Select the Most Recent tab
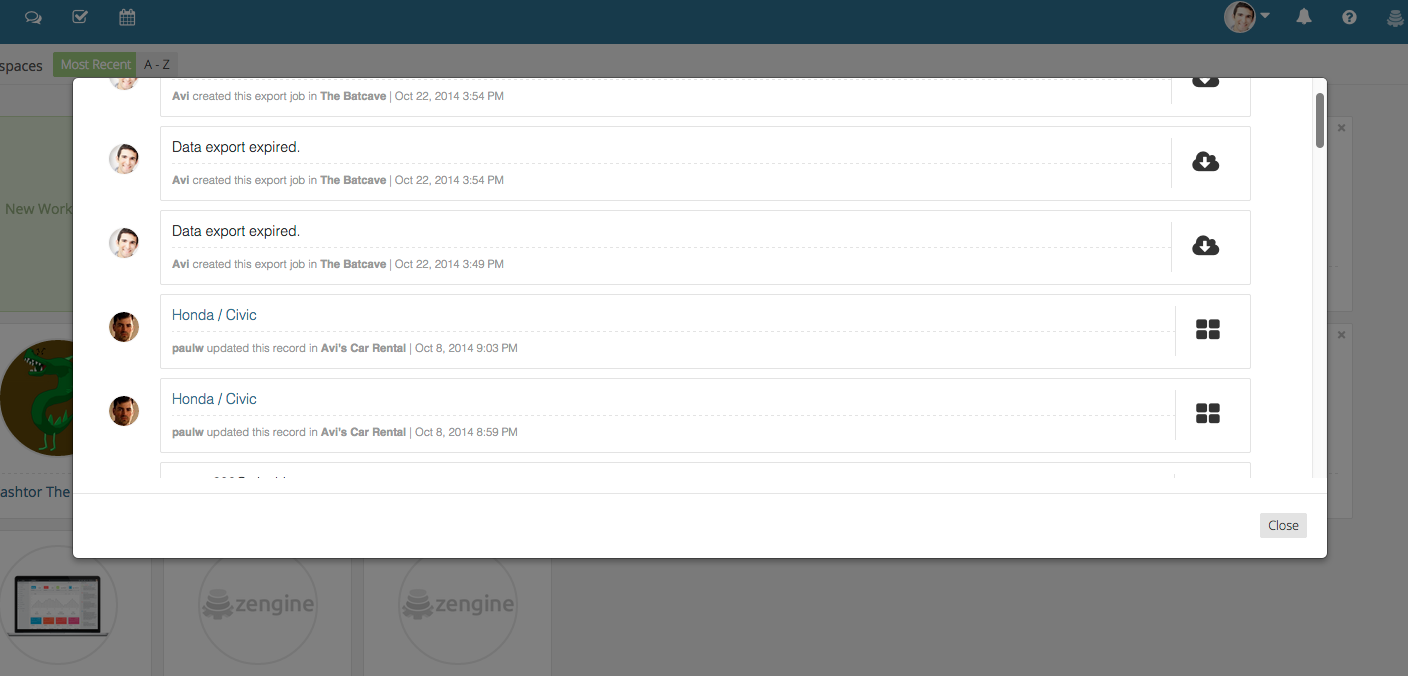 pos(95,63)
